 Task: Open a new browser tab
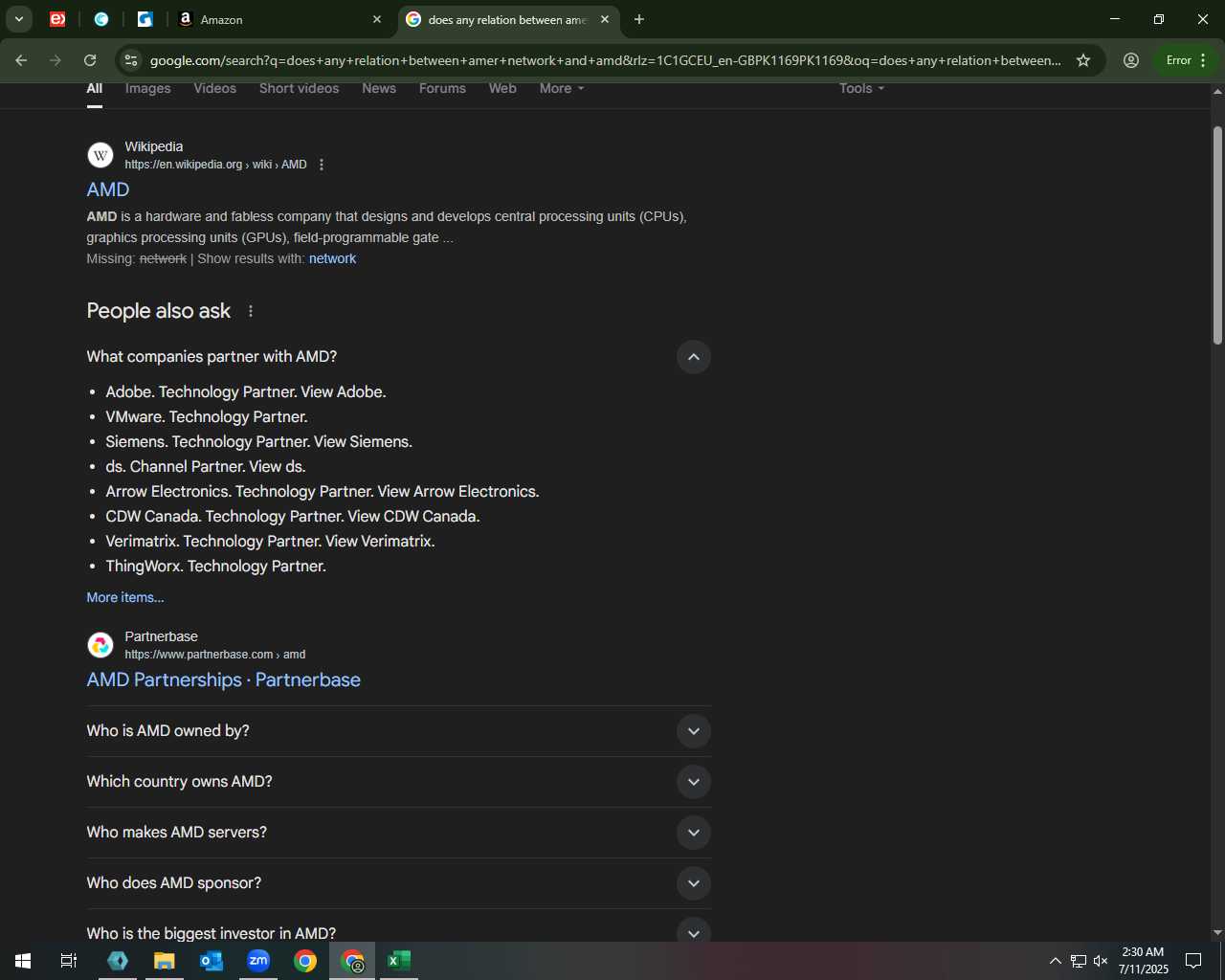coord(639,19)
